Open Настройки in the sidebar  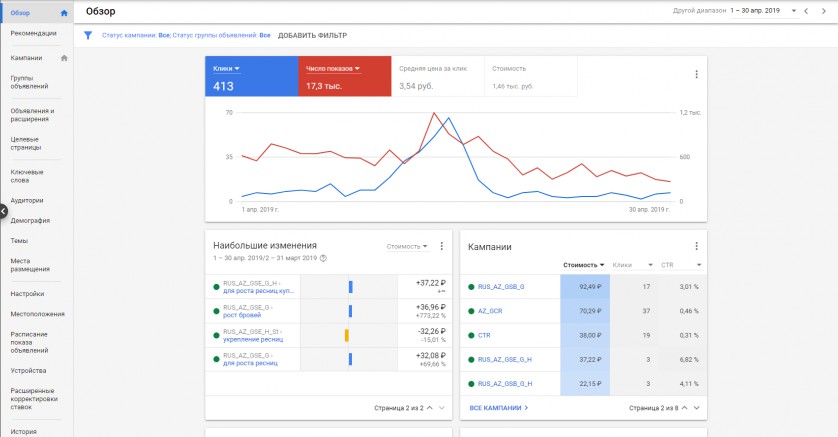tap(27, 294)
